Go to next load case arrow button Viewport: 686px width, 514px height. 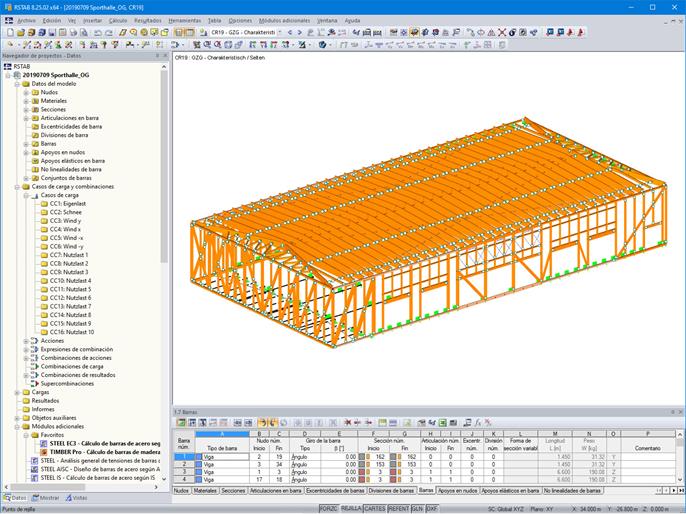pyautogui.click(x=300, y=32)
